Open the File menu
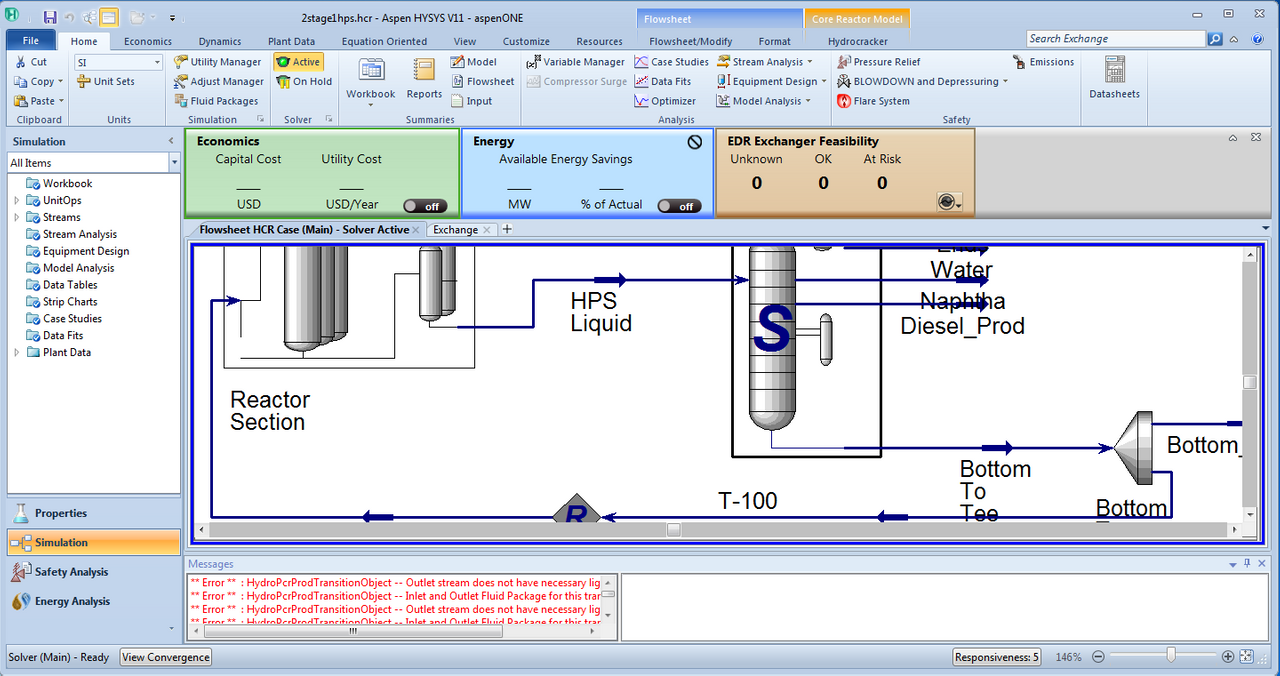 tap(31, 41)
